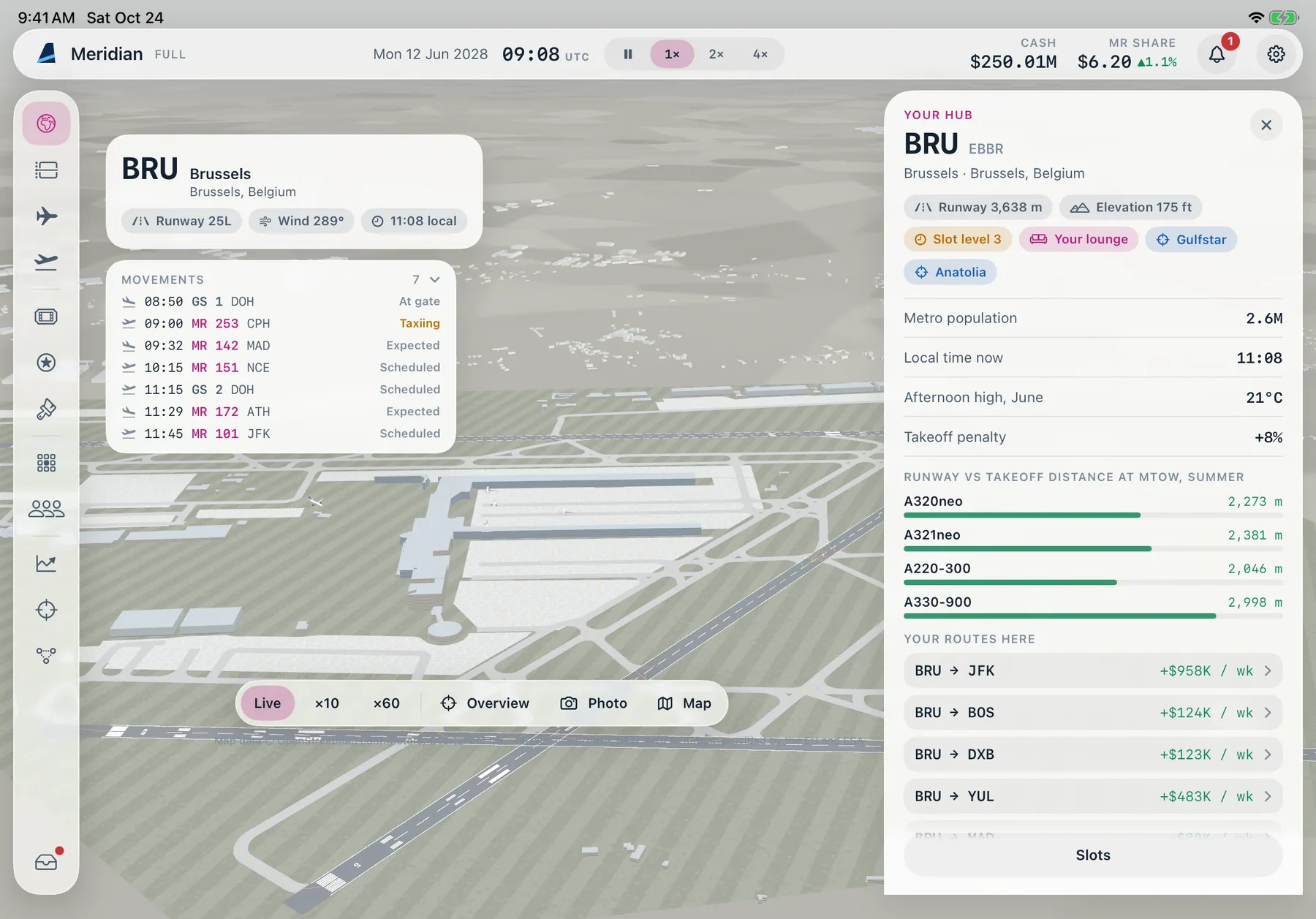Click the Meridian airline logo
Viewport: 1316px width, 919px height.
tap(47, 53)
